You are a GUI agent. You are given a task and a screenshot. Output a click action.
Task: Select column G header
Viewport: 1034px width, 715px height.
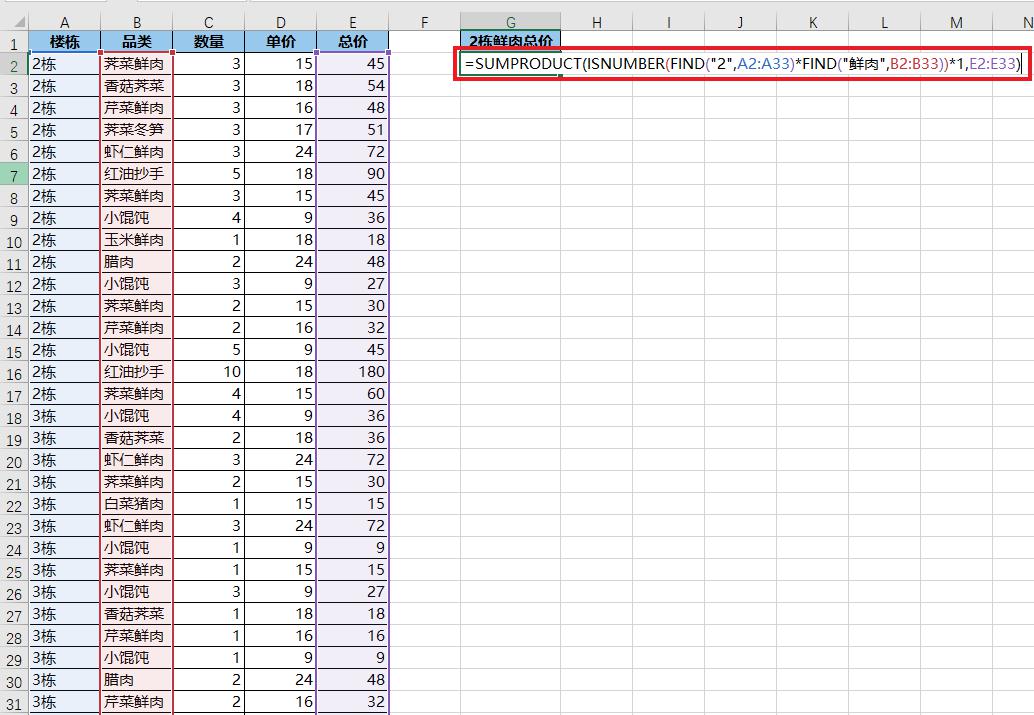510,22
